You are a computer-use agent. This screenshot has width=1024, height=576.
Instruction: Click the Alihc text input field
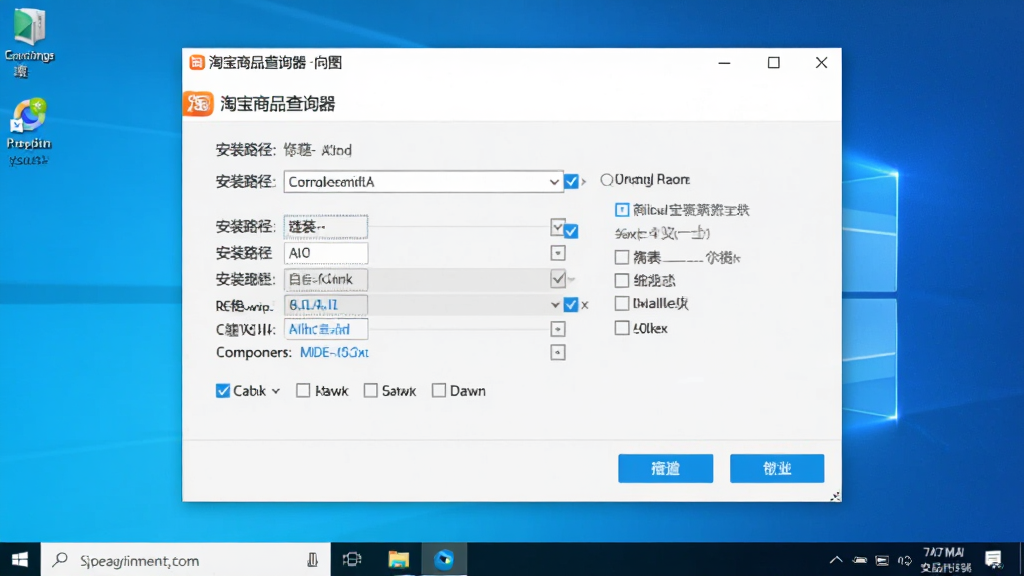pos(326,329)
